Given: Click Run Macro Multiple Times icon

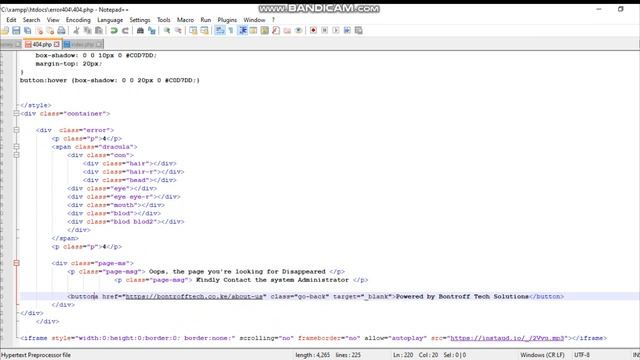Looking at the screenshot, I should [347, 31].
